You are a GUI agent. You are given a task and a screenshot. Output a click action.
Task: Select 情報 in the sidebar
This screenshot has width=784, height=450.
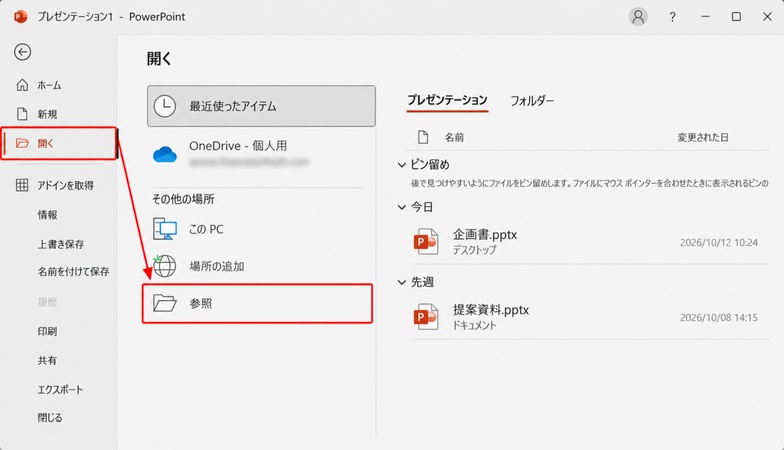[x=48, y=214]
